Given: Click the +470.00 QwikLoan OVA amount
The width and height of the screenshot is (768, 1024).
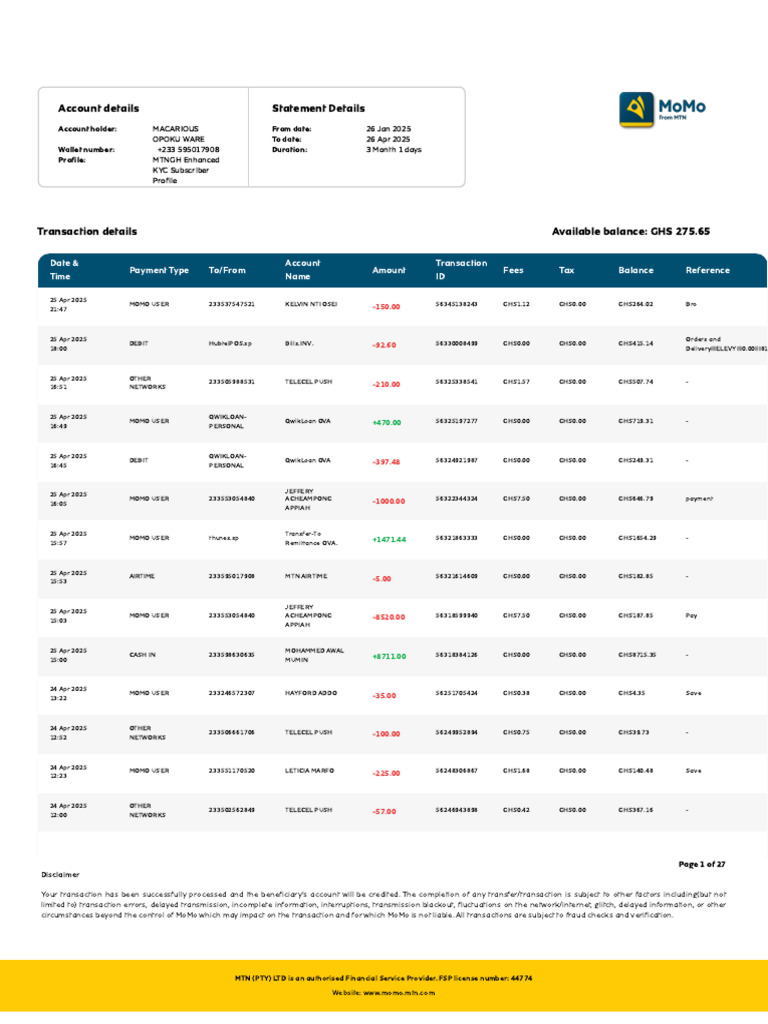Looking at the screenshot, I should [387, 423].
